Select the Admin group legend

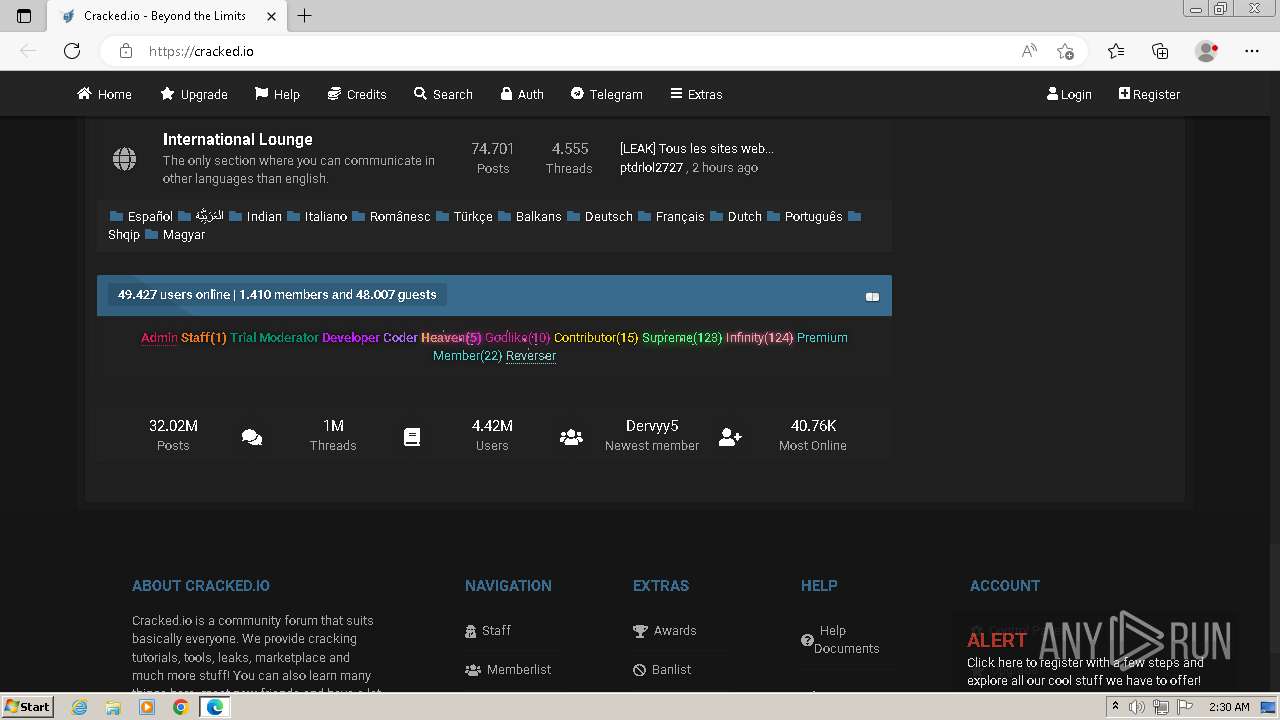click(159, 337)
